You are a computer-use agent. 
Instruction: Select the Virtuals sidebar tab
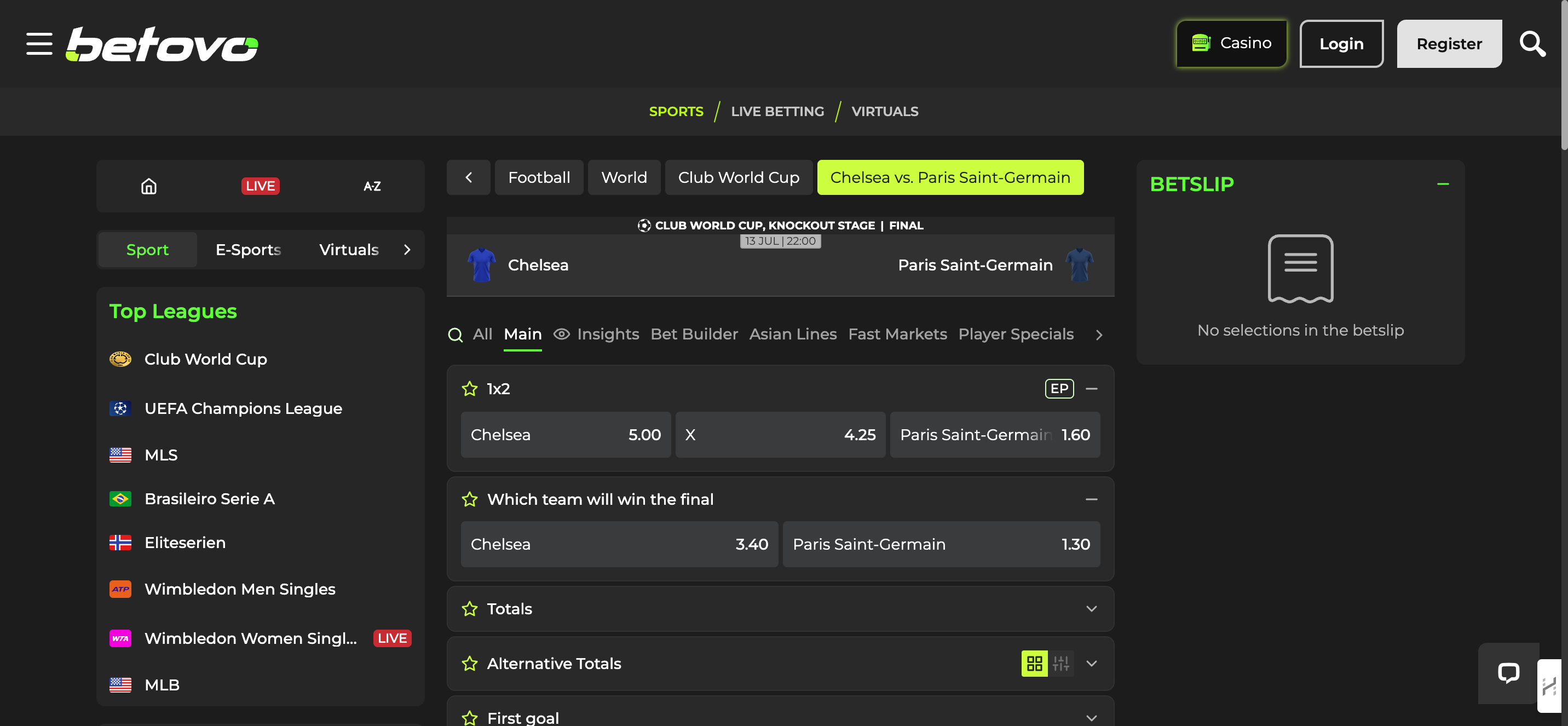[349, 250]
